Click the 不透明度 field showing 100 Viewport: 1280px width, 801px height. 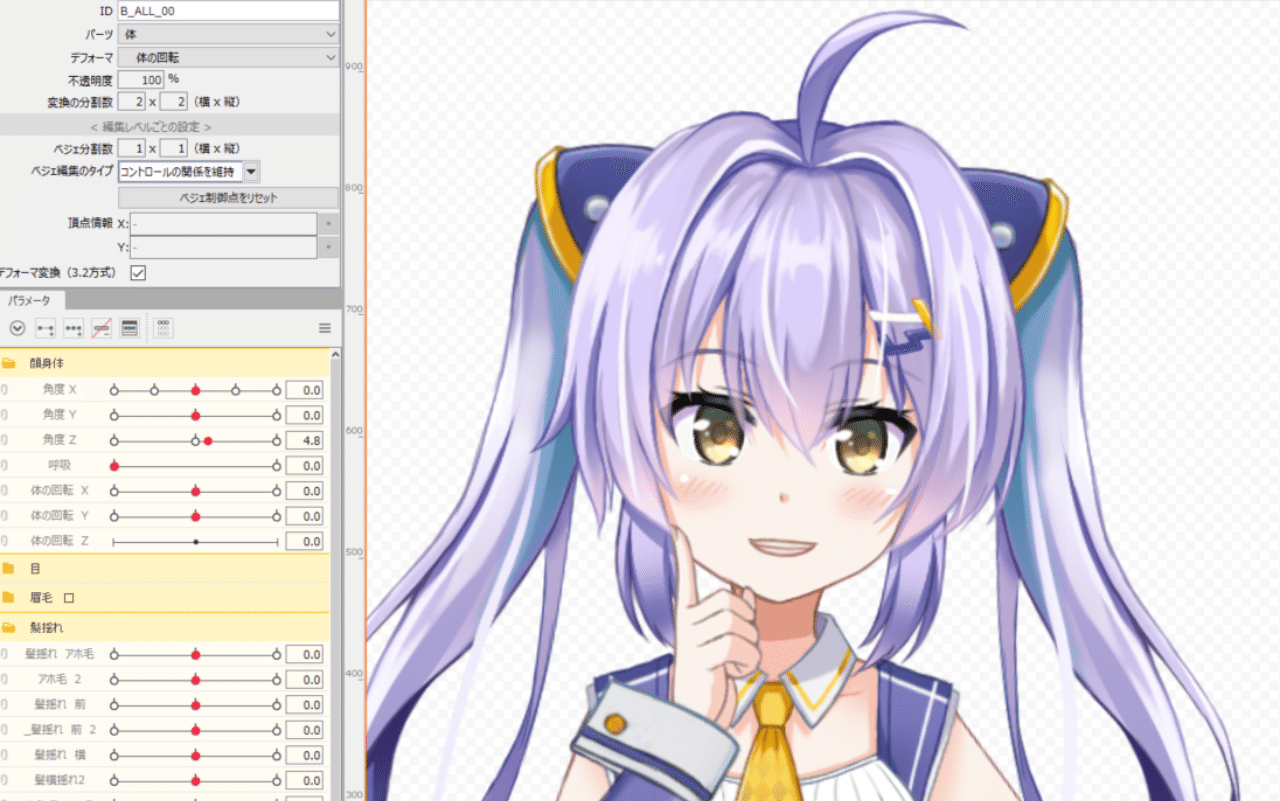tap(141, 79)
